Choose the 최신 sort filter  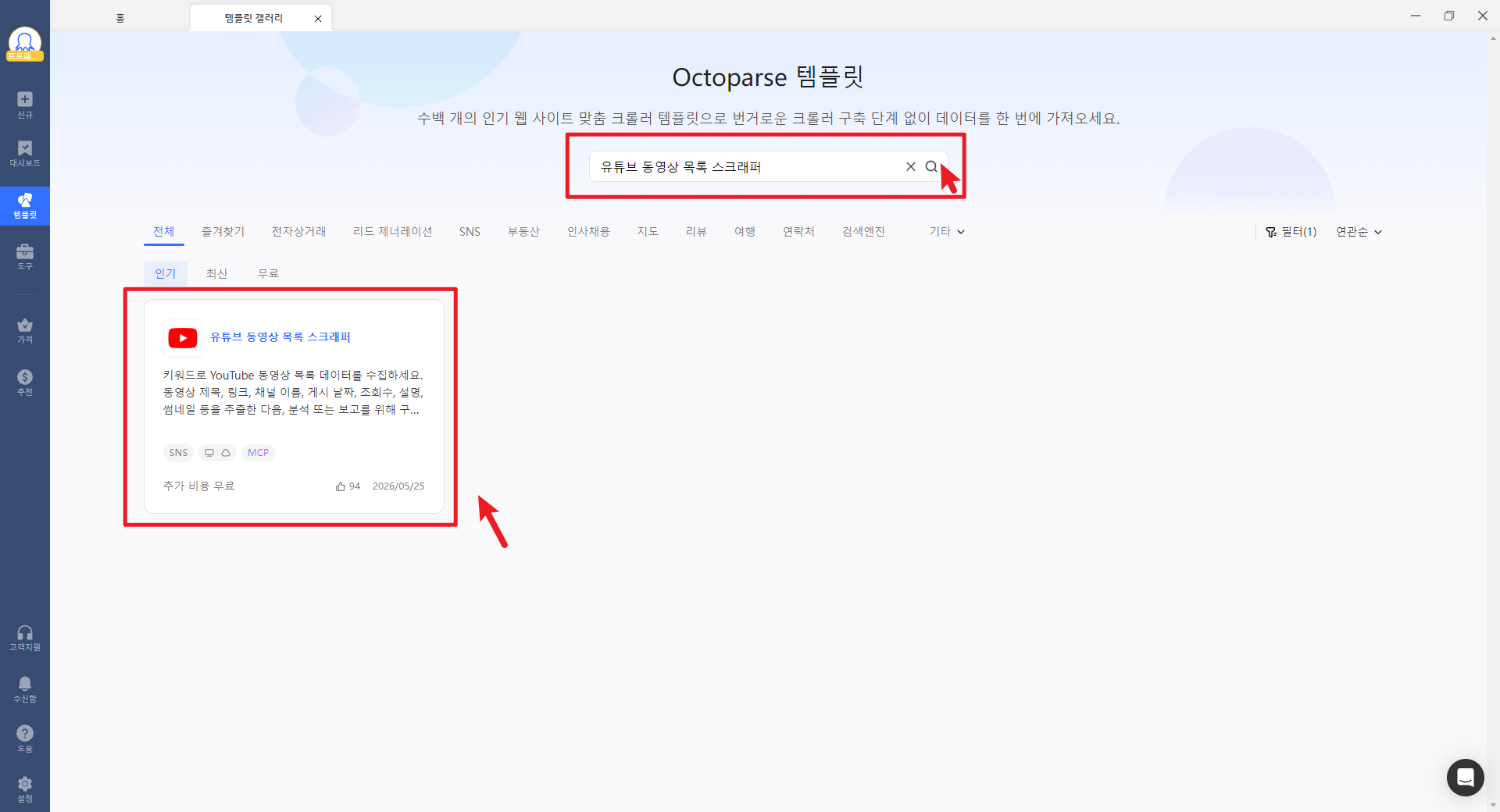pyautogui.click(x=216, y=273)
